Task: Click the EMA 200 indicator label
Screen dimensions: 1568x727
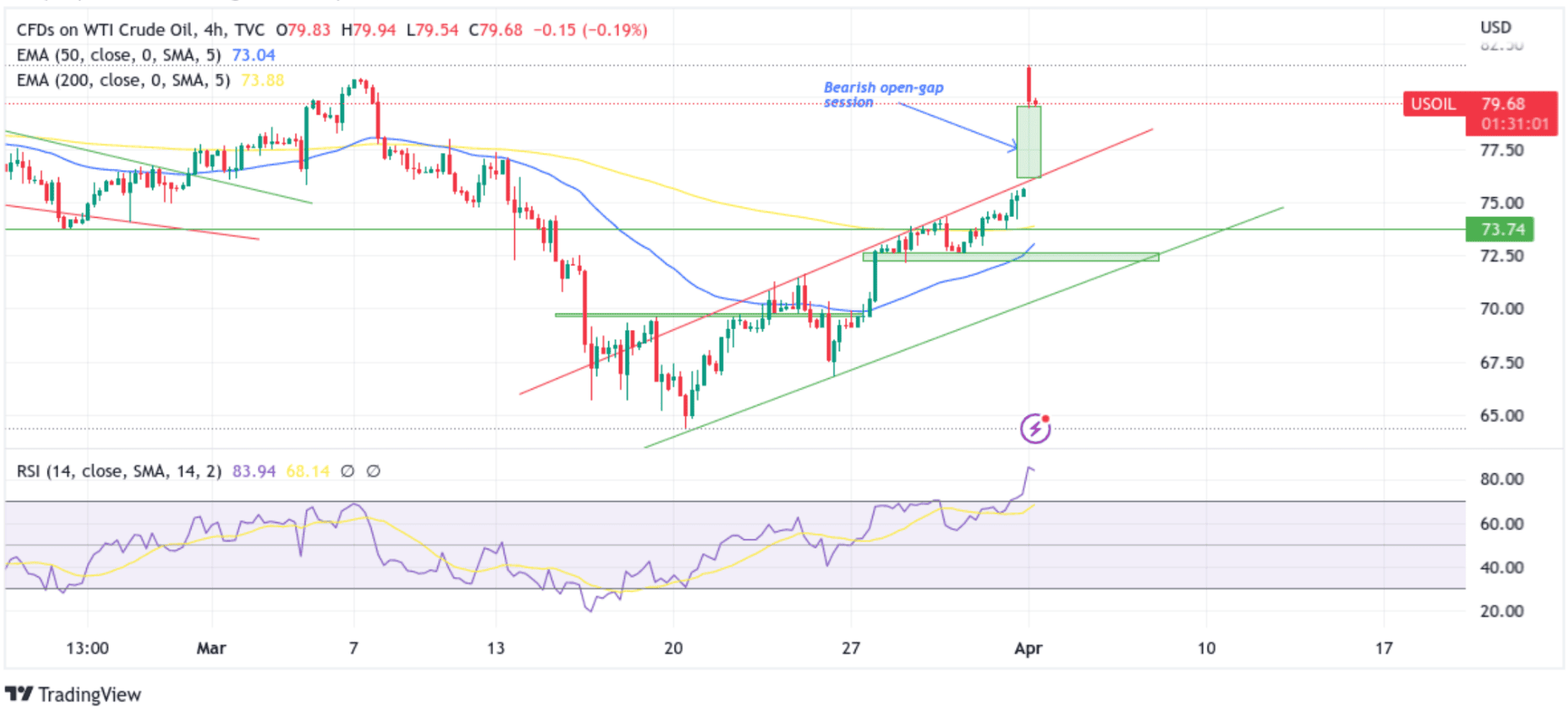Action: [x=124, y=80]
